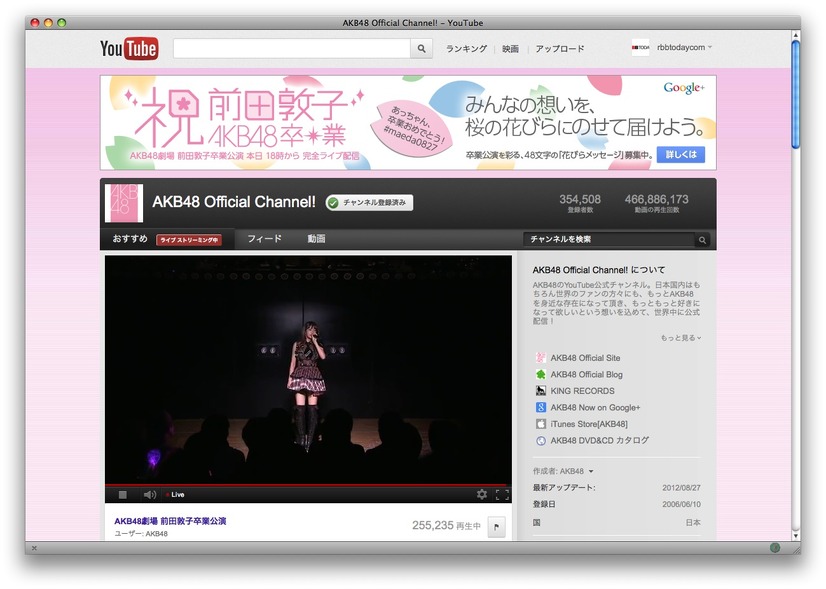Viewport: 826px width, 589px height.
Task: Click the AKB48 Official Channel! title
Action: 234,202
